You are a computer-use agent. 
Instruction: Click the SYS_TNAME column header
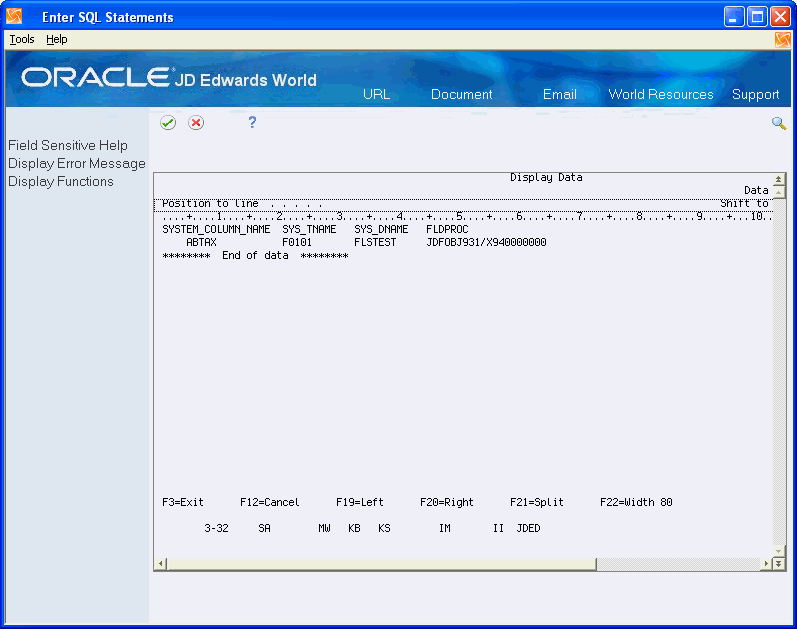(309, 229)
